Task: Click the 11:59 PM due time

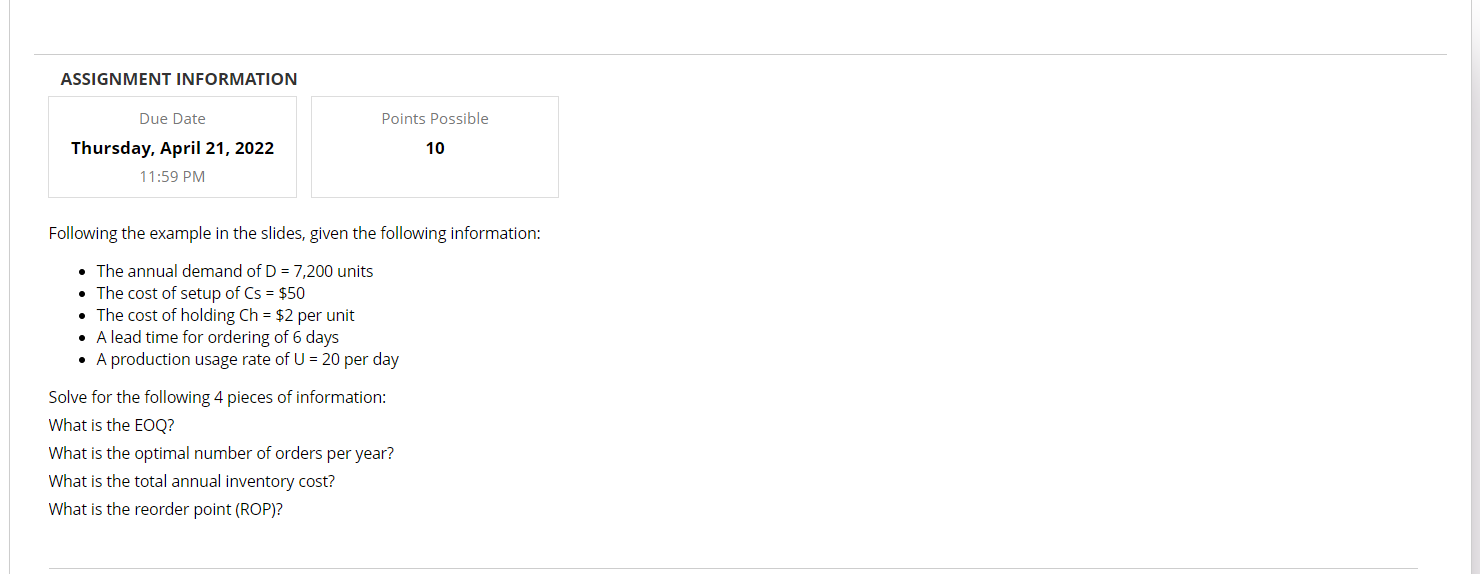Action: click(172, 177)
